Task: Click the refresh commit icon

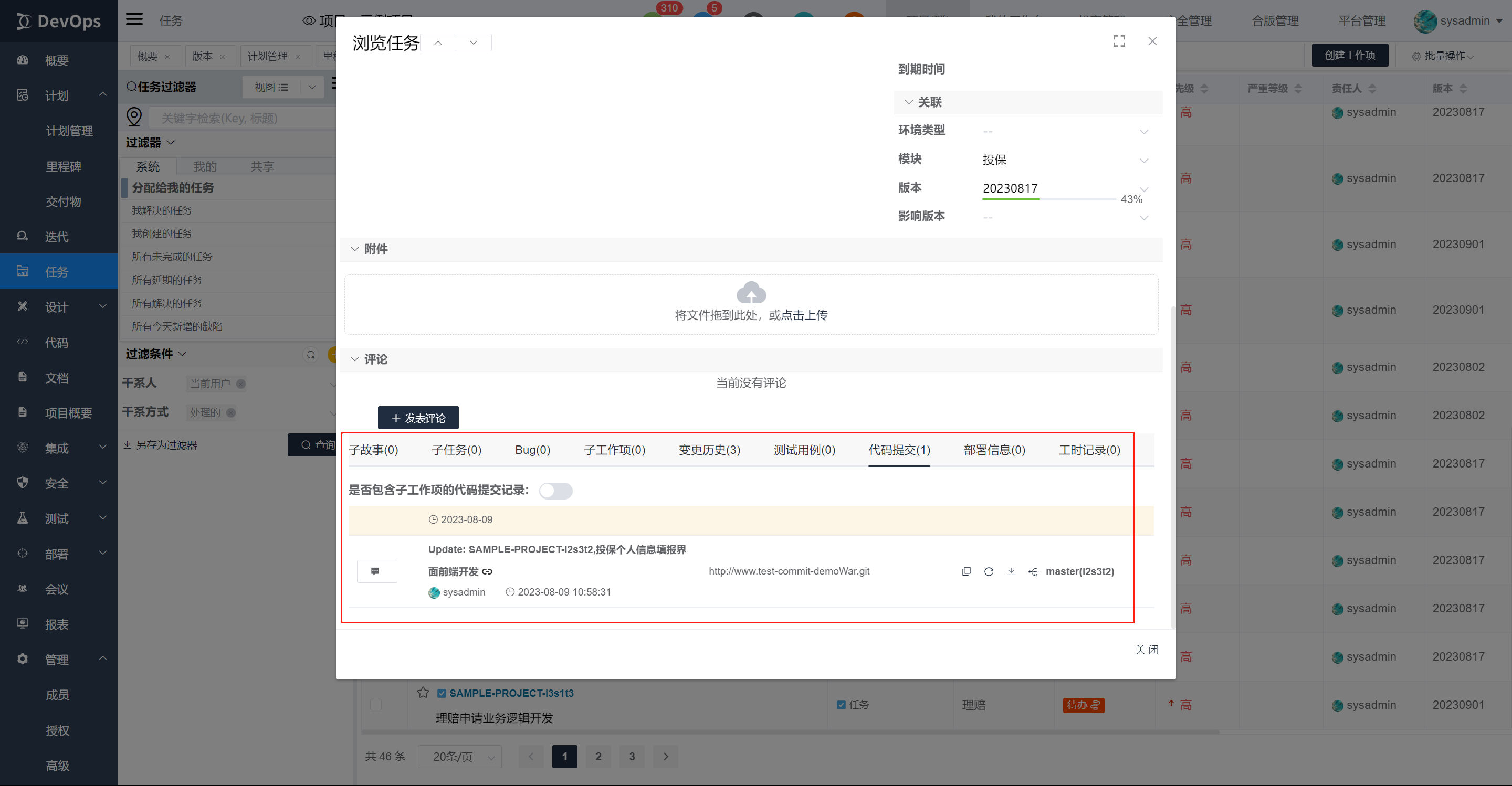Action: click(x=989, y=571)
